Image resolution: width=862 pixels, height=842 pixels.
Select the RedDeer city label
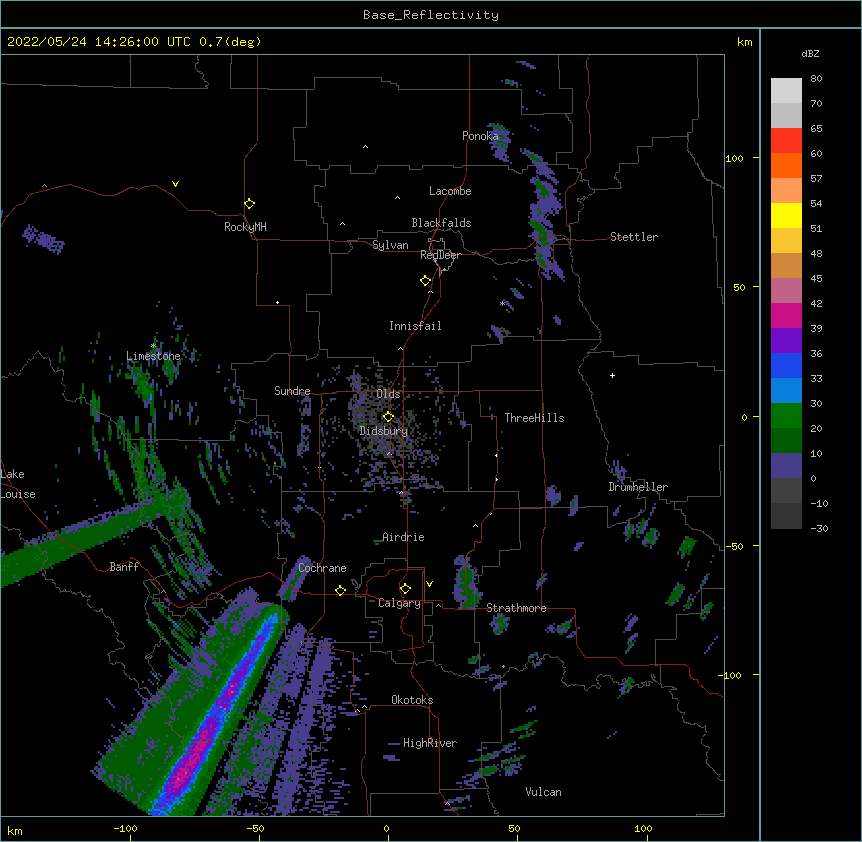(440, 255)
